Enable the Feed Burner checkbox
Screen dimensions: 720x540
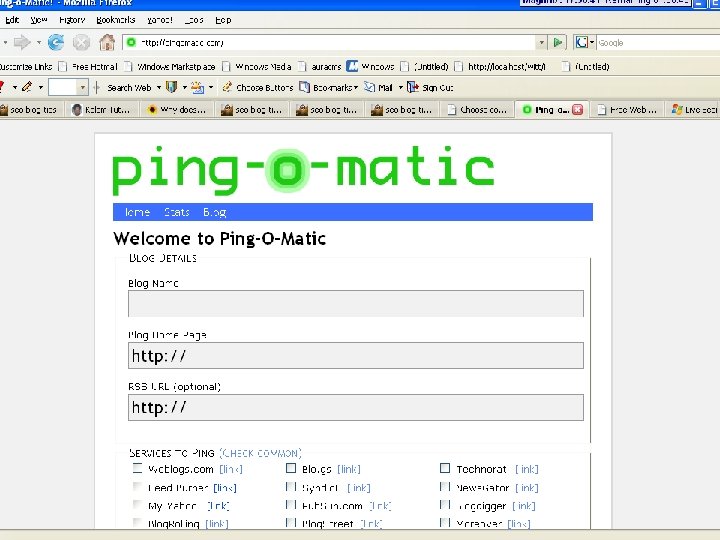pyautogui.click(x=137, y=486)
